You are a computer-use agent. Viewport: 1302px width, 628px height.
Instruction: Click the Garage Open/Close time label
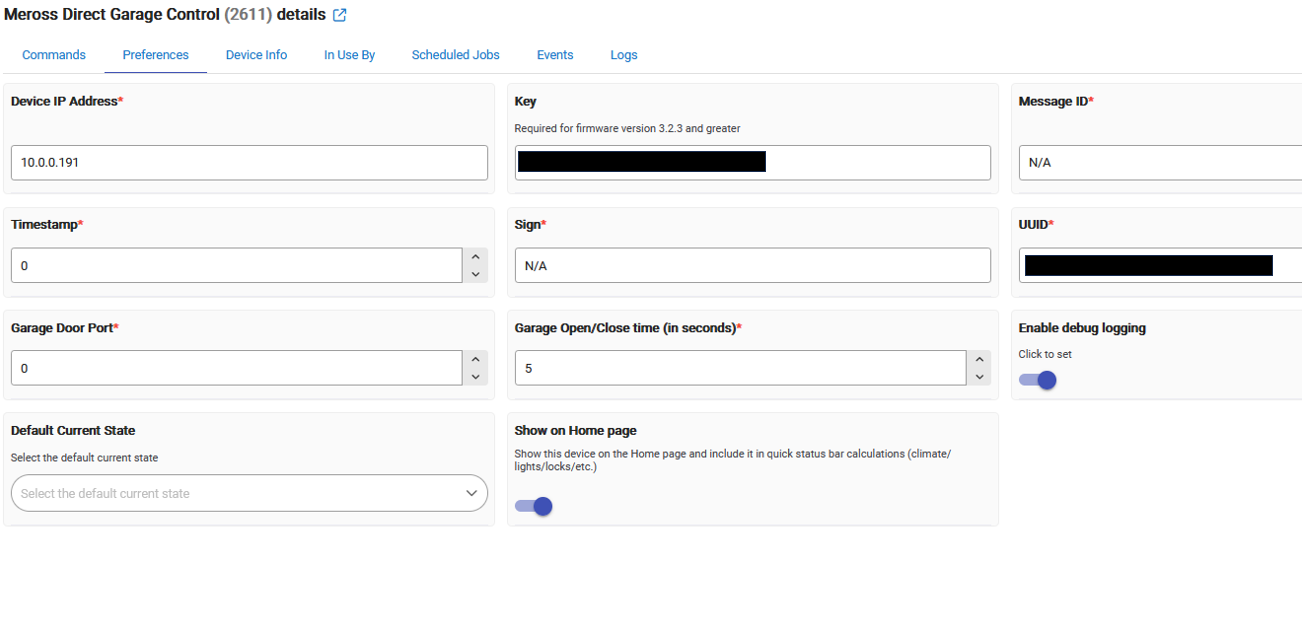coord(628,328)
